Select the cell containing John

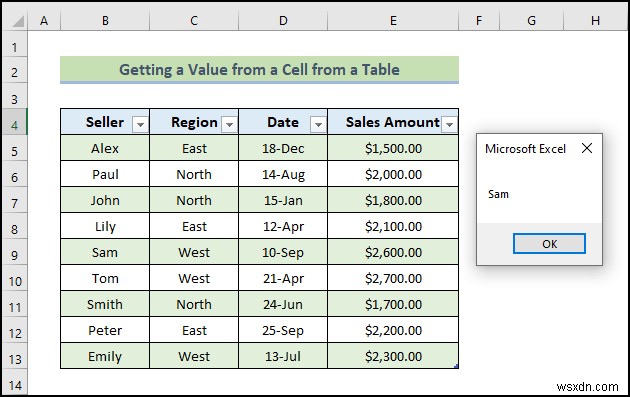105,200
